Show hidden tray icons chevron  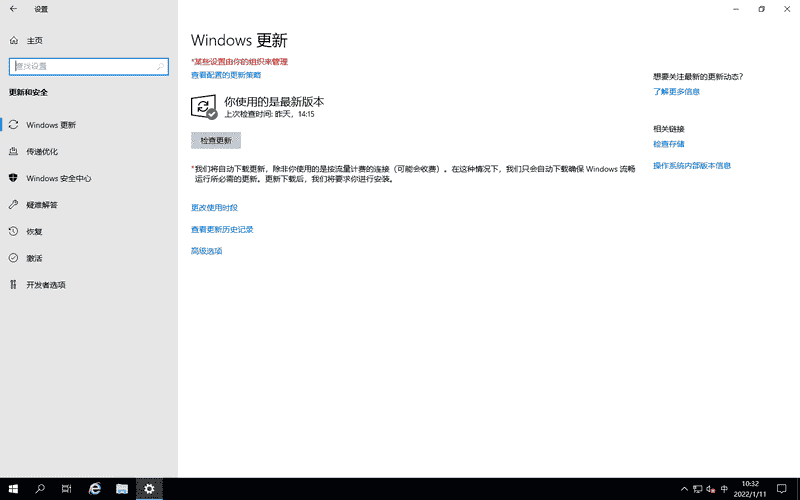coord(684,489)
